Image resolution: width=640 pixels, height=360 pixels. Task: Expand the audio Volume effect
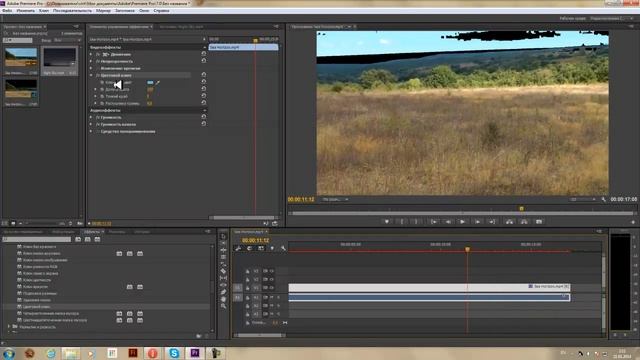point(91,117)
